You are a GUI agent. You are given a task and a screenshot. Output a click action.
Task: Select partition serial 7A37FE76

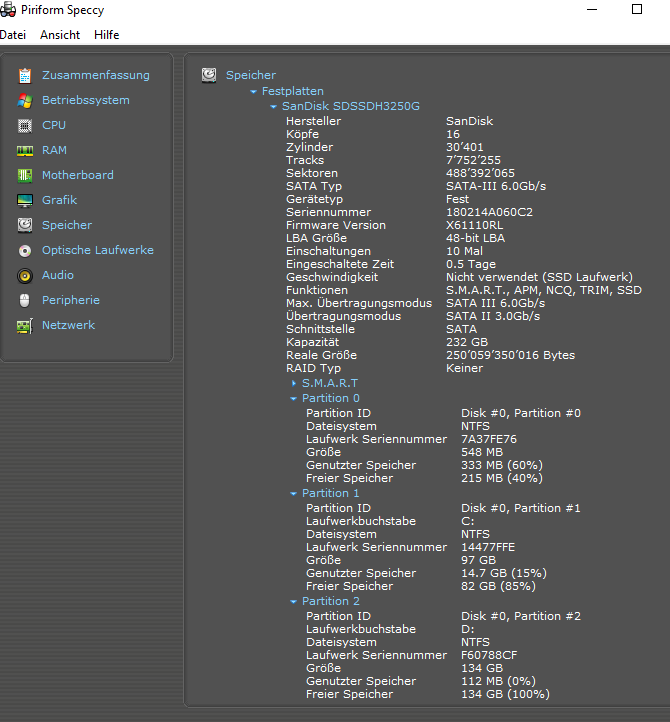[x=489, y=439]
